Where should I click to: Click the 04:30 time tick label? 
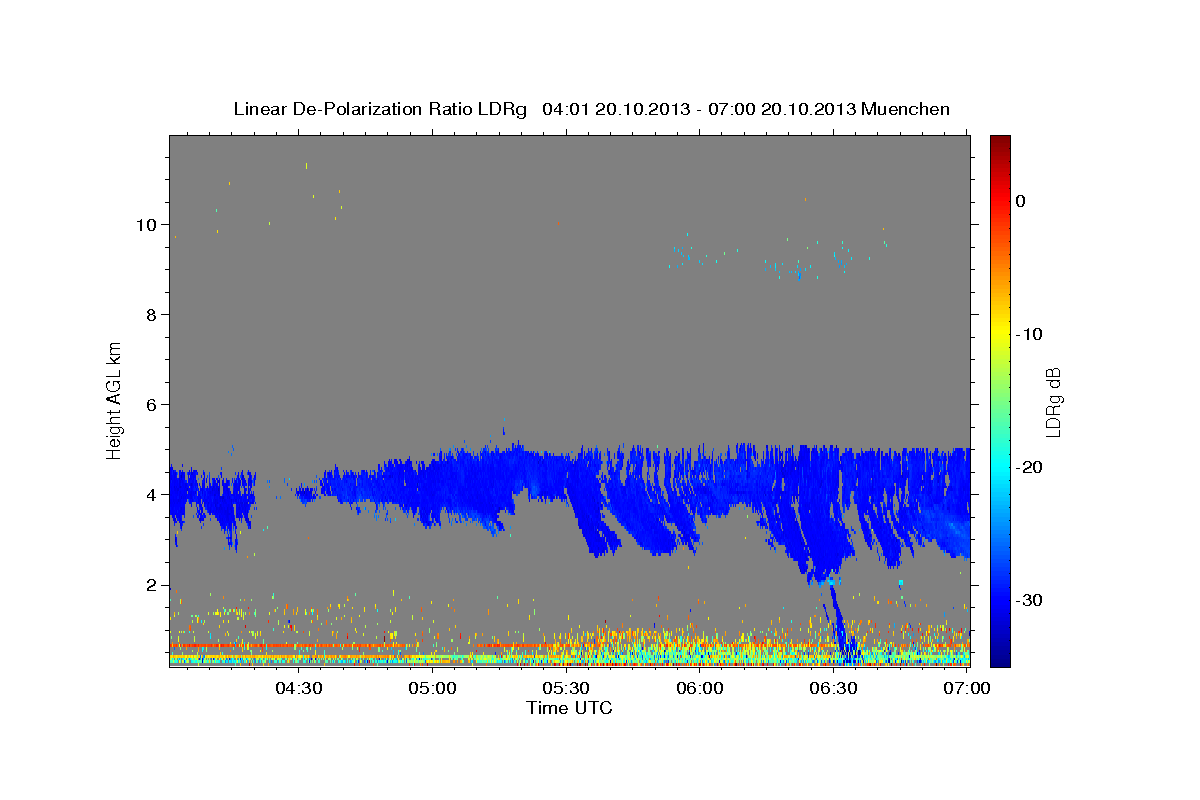click(x=298, y=688)
